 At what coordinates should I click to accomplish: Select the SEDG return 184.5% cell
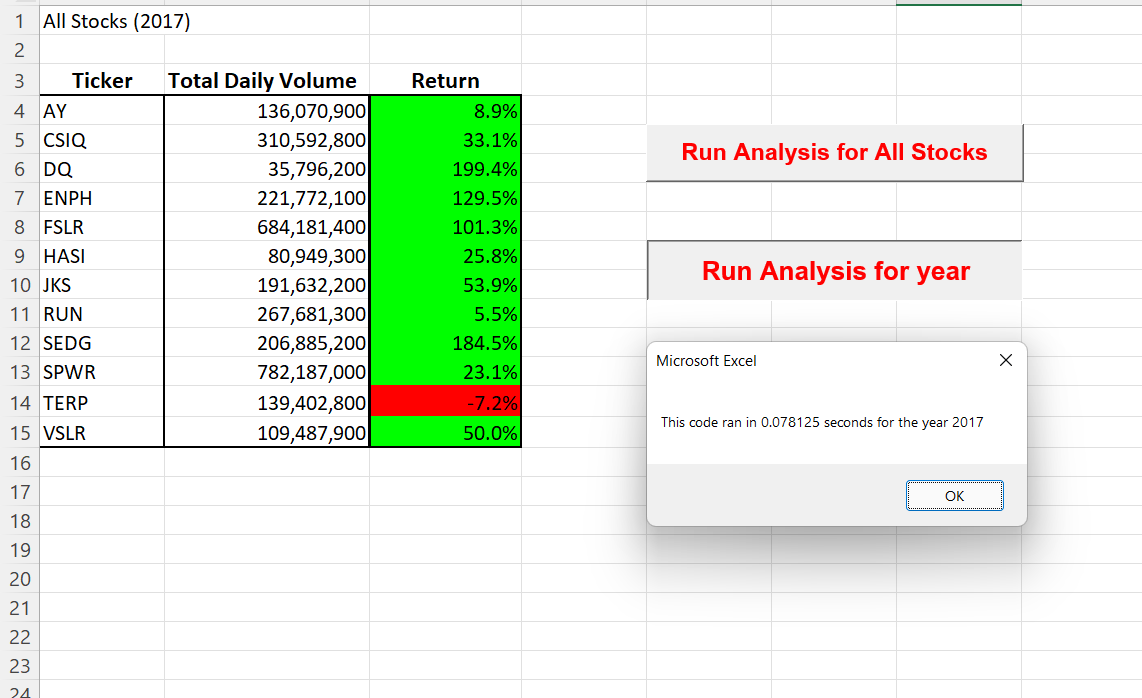(445, 343)
